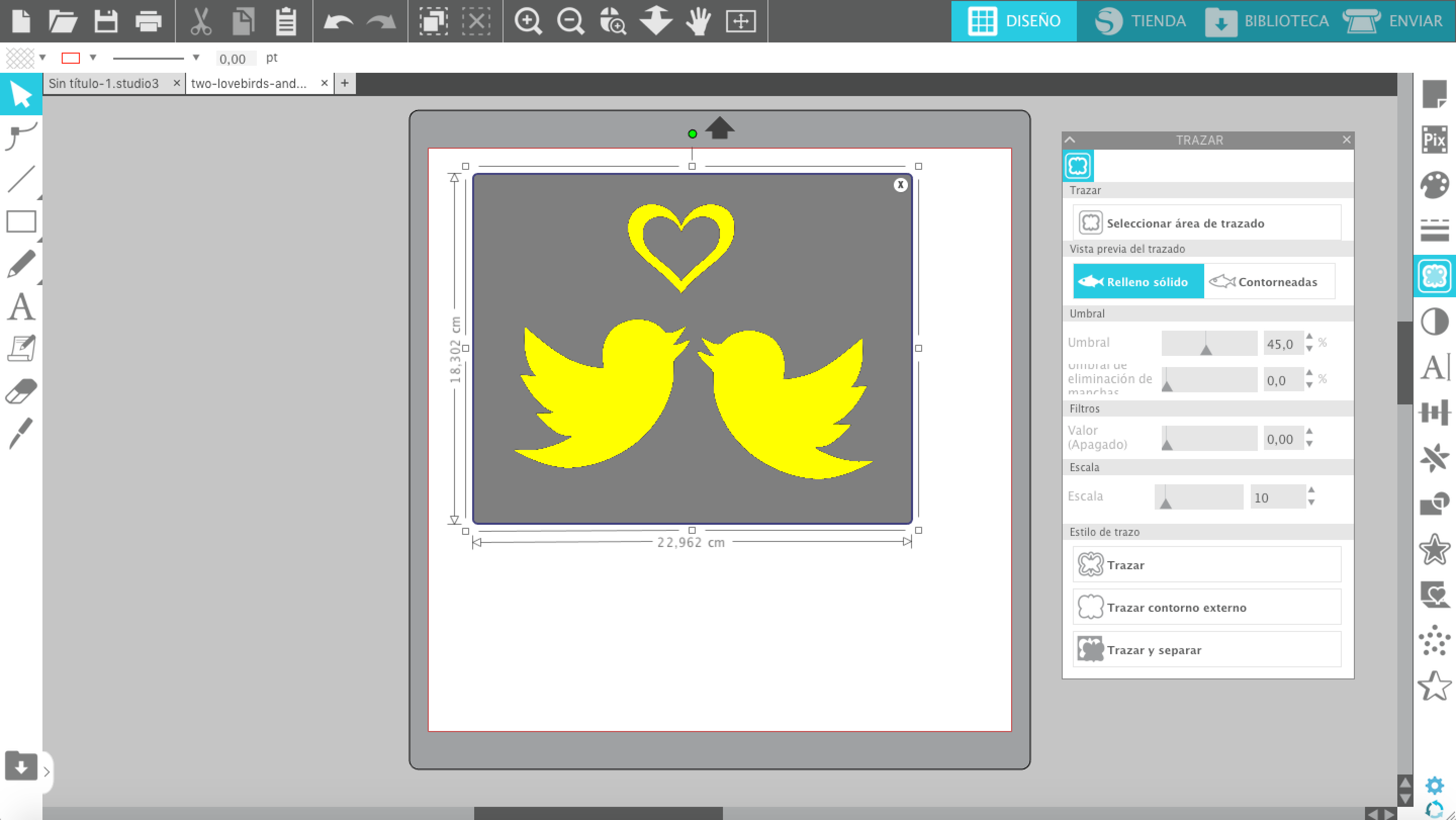The image size is (1456, 820).
Task: Zoom out with the magnifier minus icon
Action: click(570, 21)
